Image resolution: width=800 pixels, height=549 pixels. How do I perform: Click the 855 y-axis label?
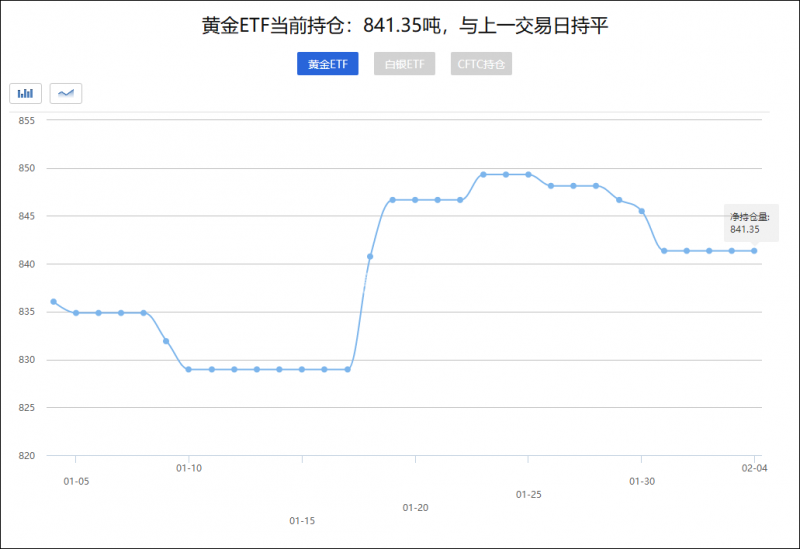(x=27, y=121)
